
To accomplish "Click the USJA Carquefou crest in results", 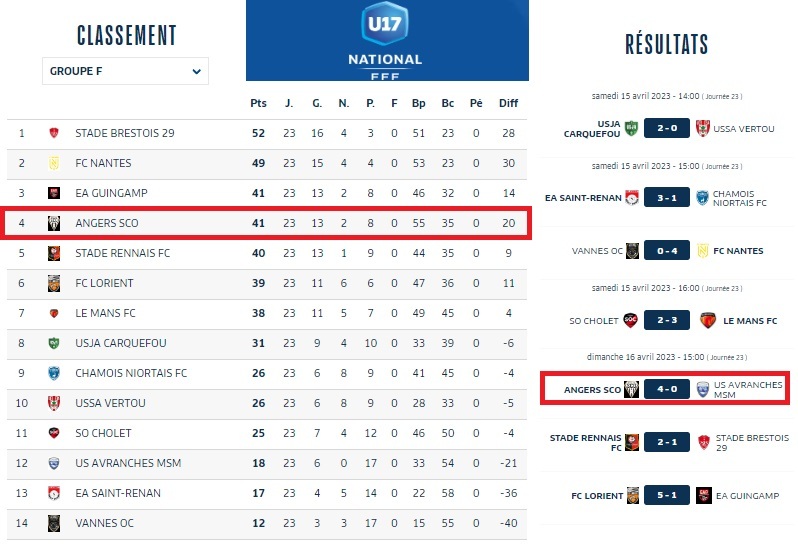I will point(631,128).
